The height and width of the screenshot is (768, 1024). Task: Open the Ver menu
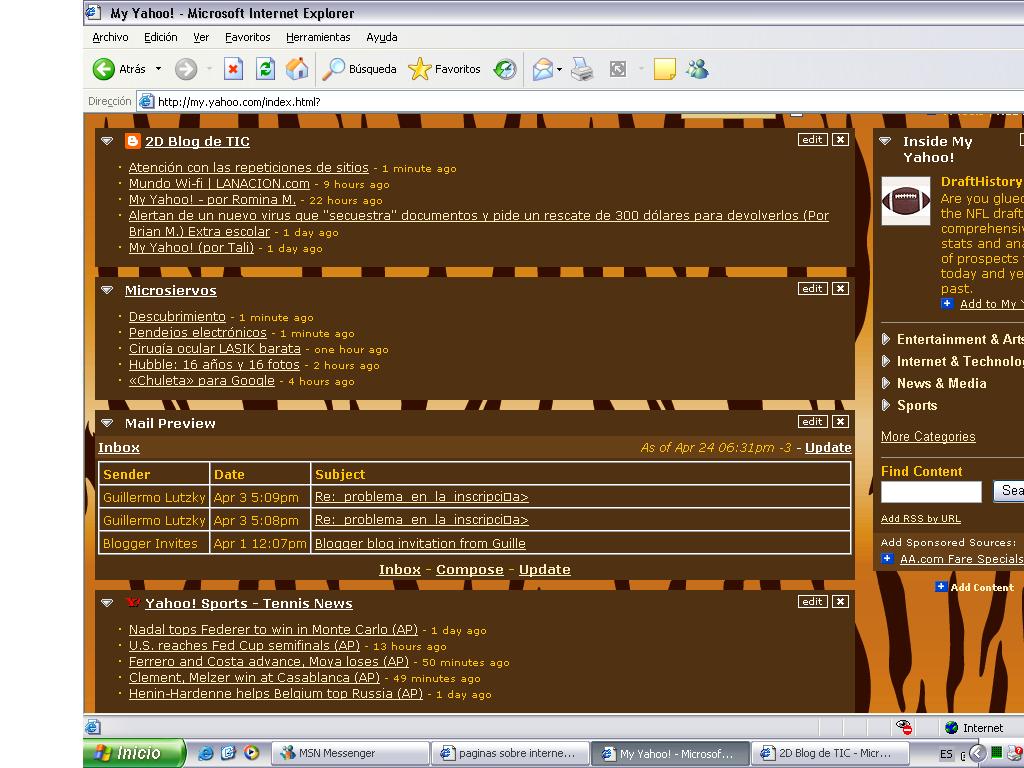click(201, 37)
